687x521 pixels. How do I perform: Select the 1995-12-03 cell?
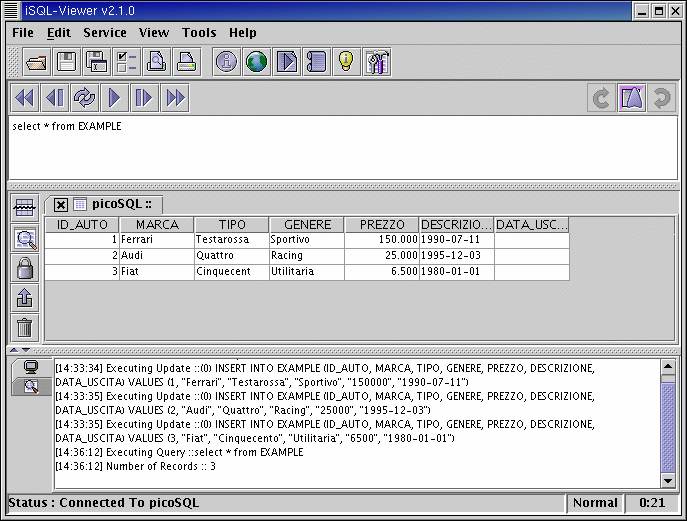457,255
